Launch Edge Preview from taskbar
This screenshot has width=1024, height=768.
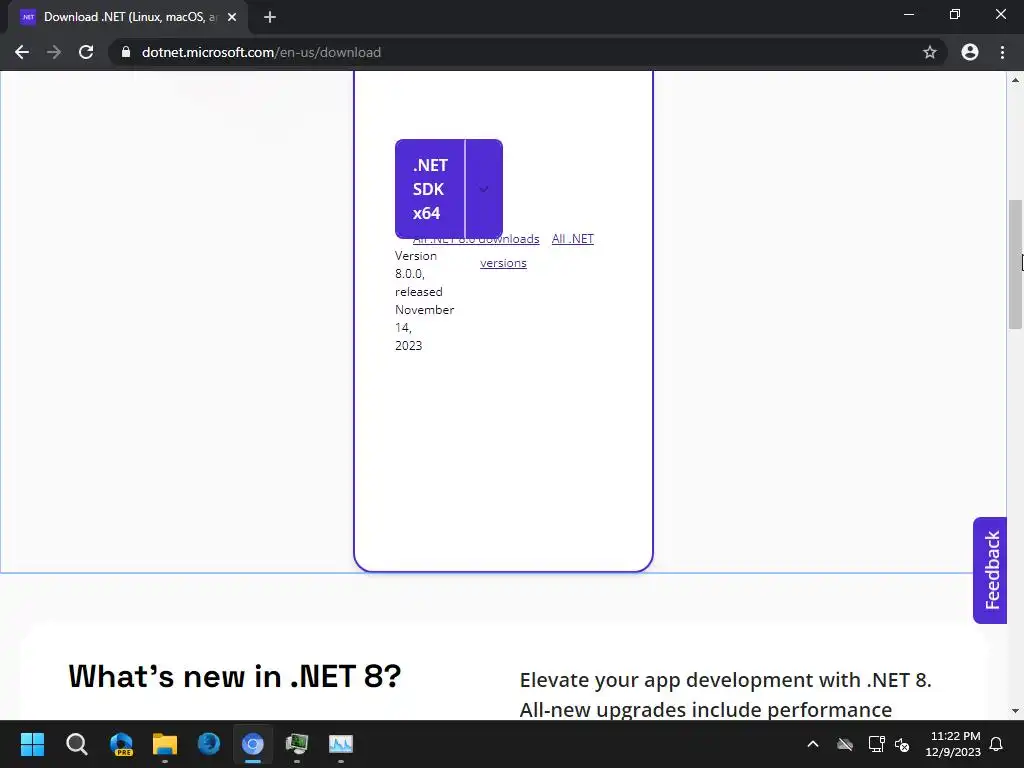[x=121, y=744]
